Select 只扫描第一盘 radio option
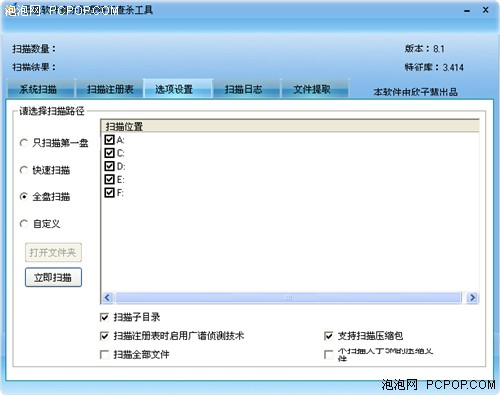The image size is (500, 395). click(x=24, y=143)
